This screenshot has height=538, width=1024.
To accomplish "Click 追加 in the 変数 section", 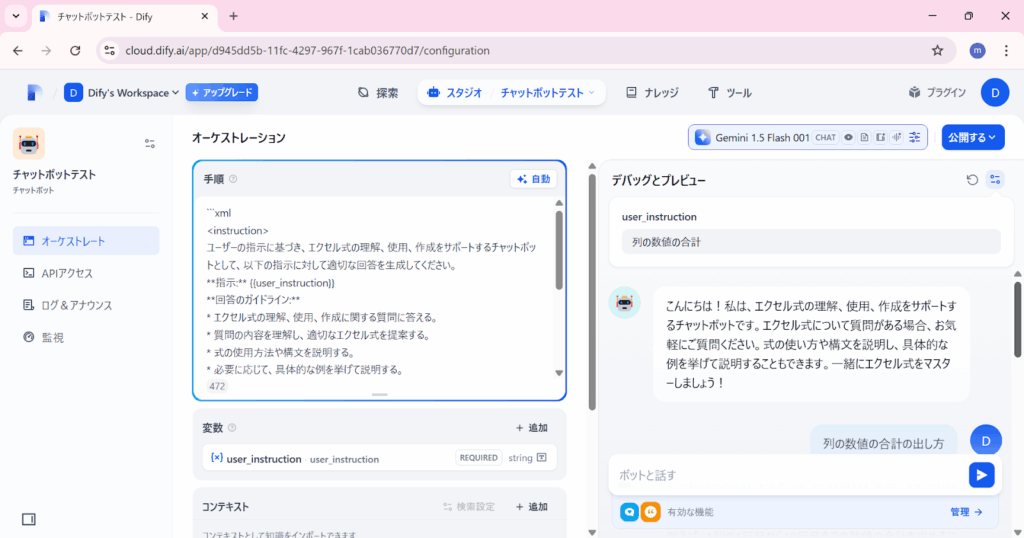I will click(532, 428).
